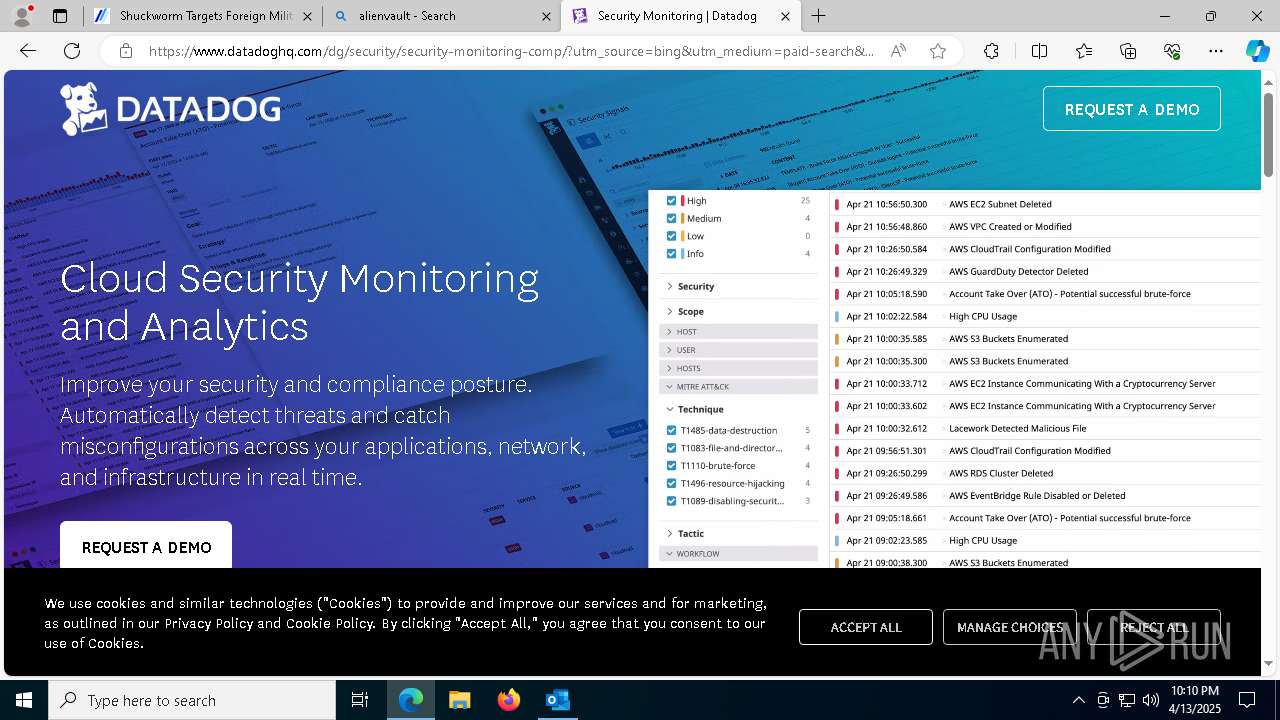Expand the HOSTS filter group

tap(738, 368)
